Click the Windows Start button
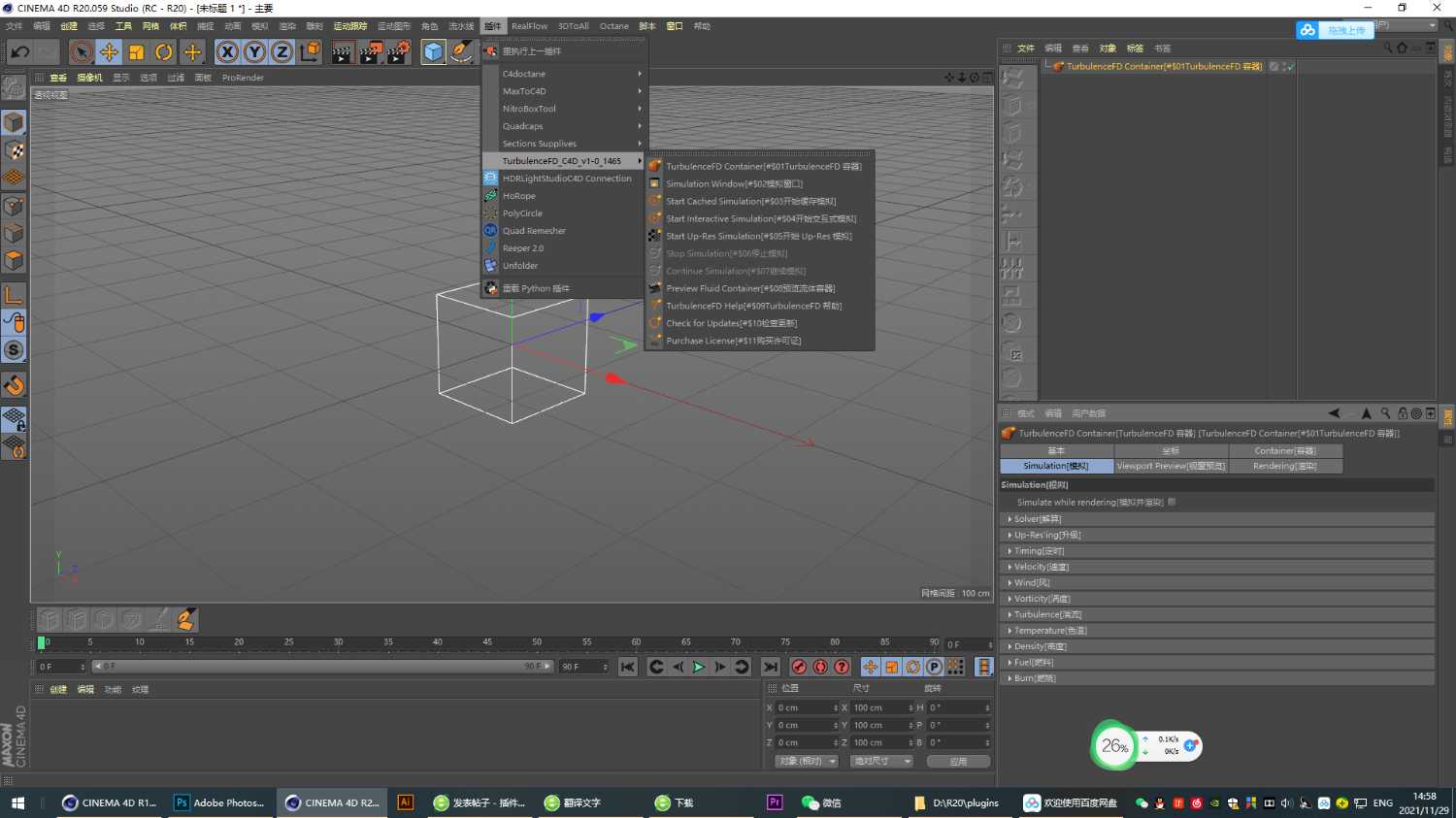 17,802
